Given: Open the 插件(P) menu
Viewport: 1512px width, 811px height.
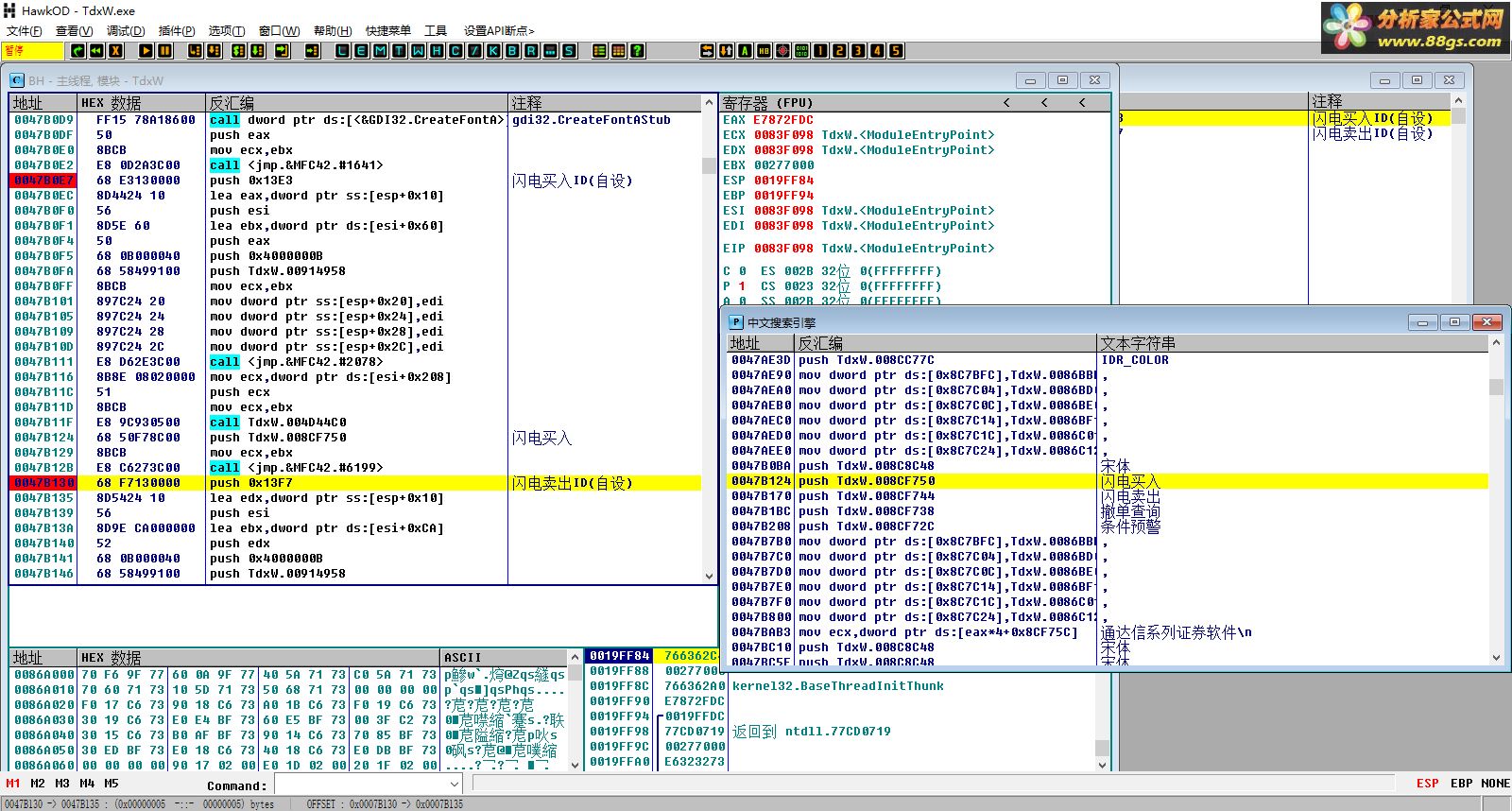Looking at the screenshot, I should pyautogui.click(x=177, y=30).
